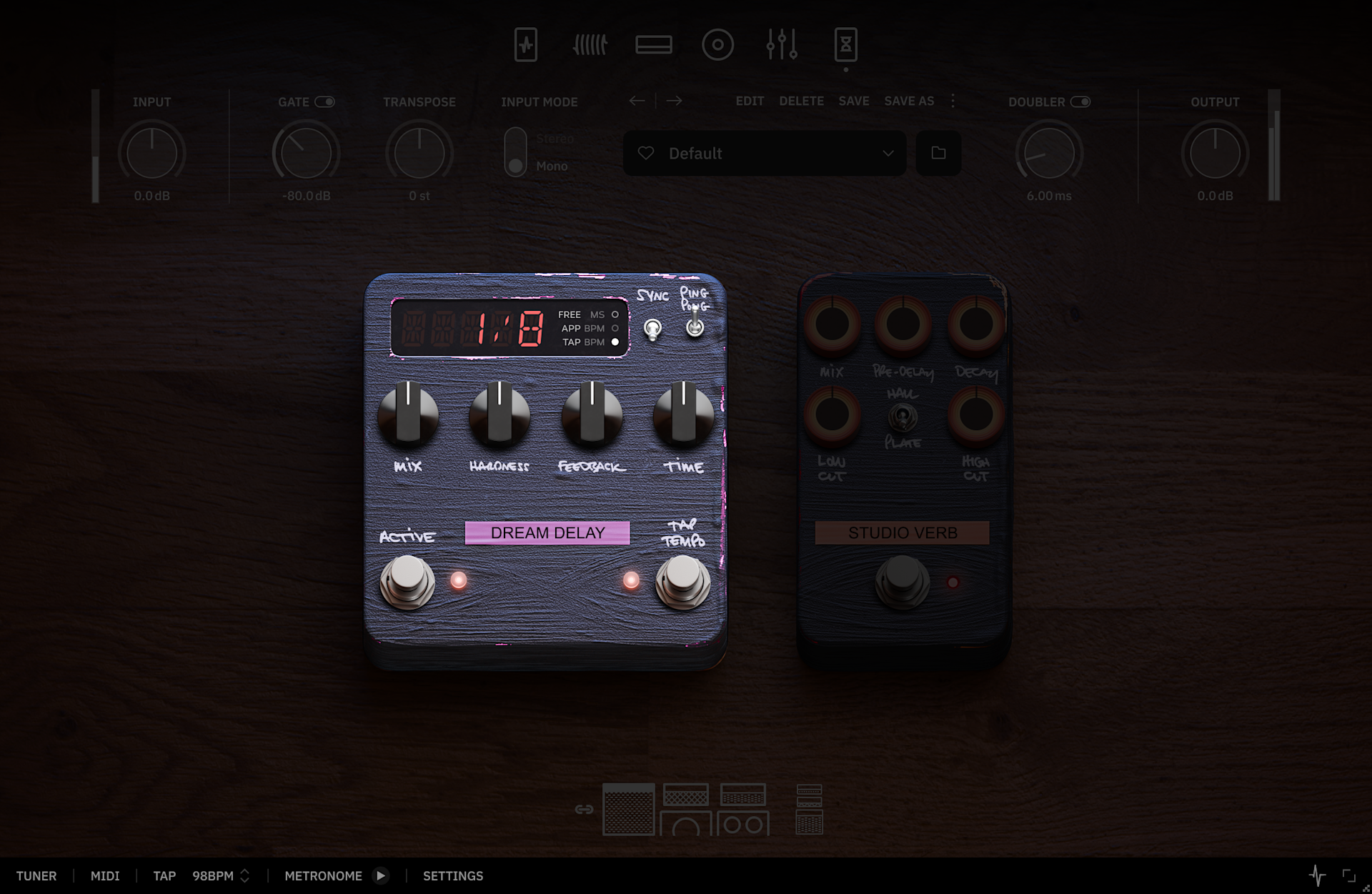Flip the Stereo/Mono input mode switch
Viewport: 1372px width, 894px height.
point(515,152)
